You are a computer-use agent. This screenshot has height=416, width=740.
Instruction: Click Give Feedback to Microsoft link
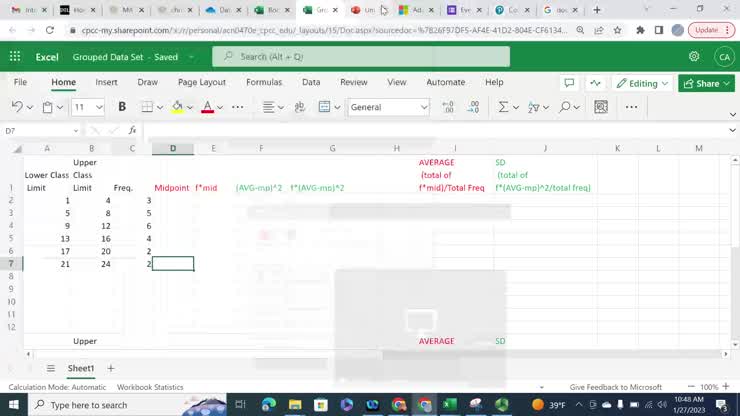[616, 387]
